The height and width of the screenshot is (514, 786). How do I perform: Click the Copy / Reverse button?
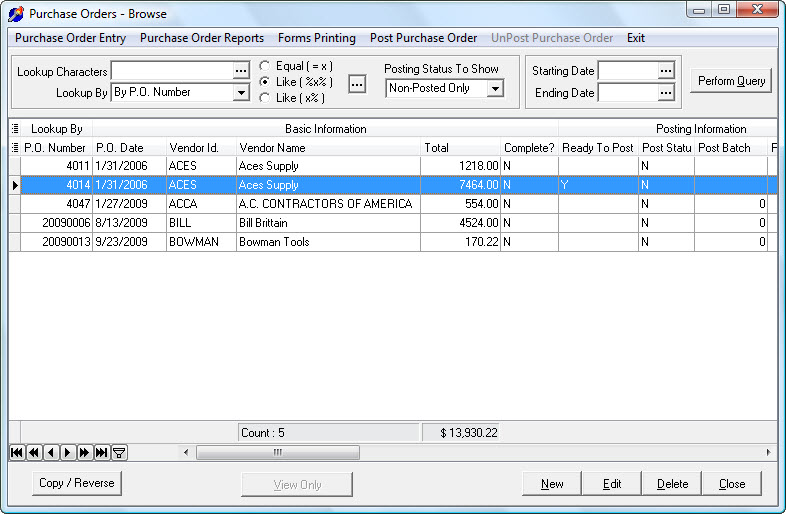[77, 483]
